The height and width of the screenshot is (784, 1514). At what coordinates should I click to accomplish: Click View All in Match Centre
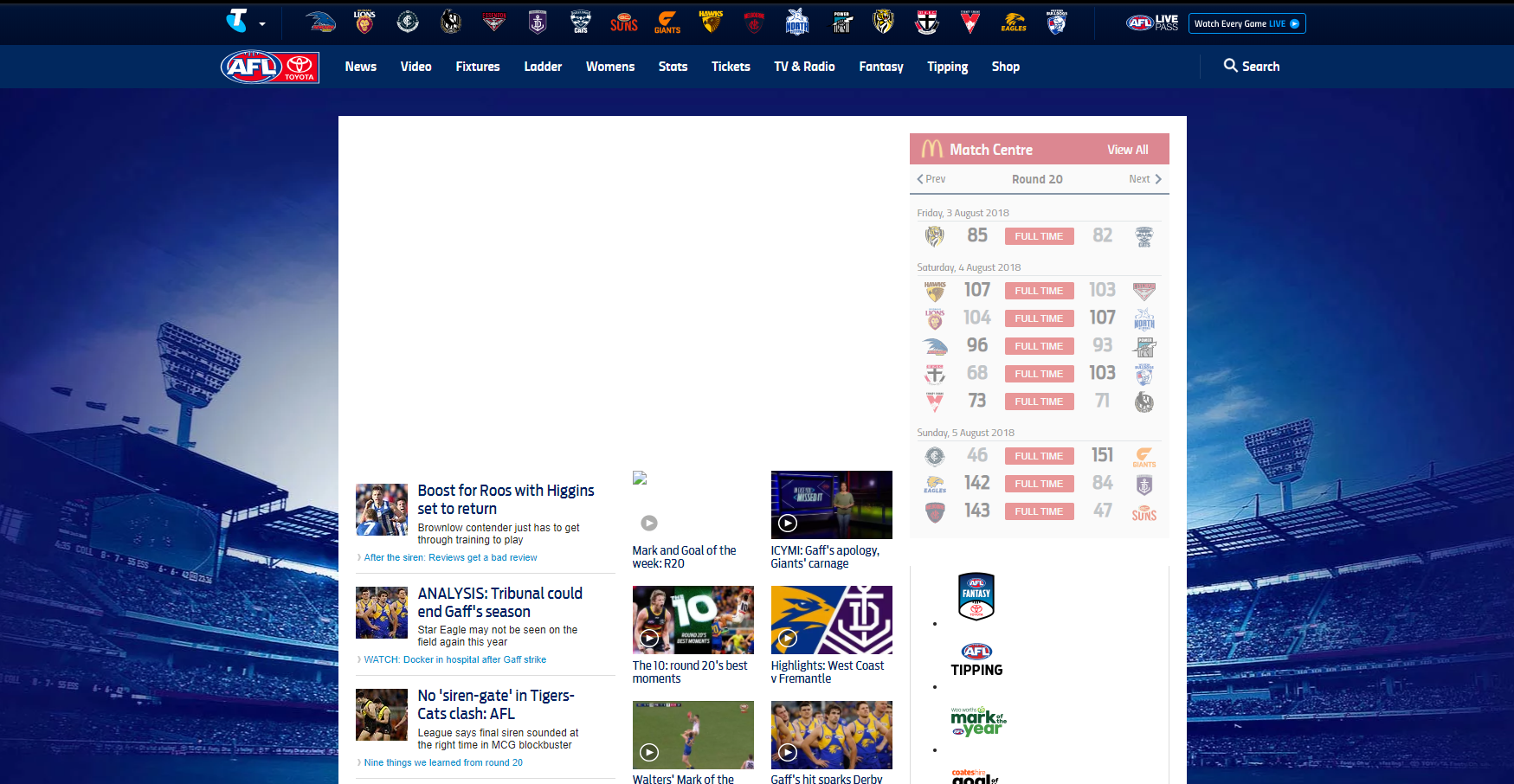click(1127, 150)
